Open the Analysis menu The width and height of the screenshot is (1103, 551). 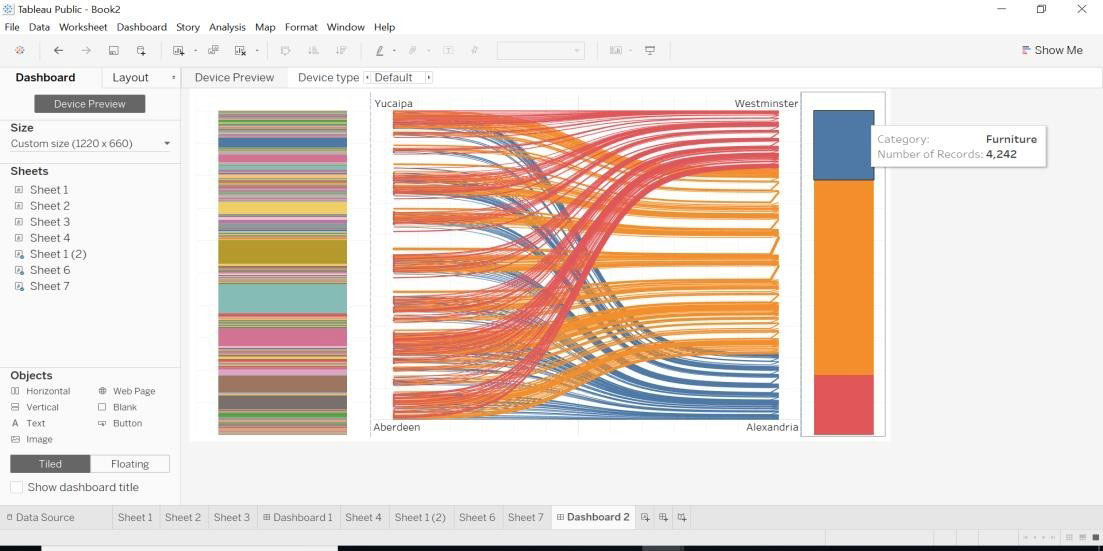point(227,27)
